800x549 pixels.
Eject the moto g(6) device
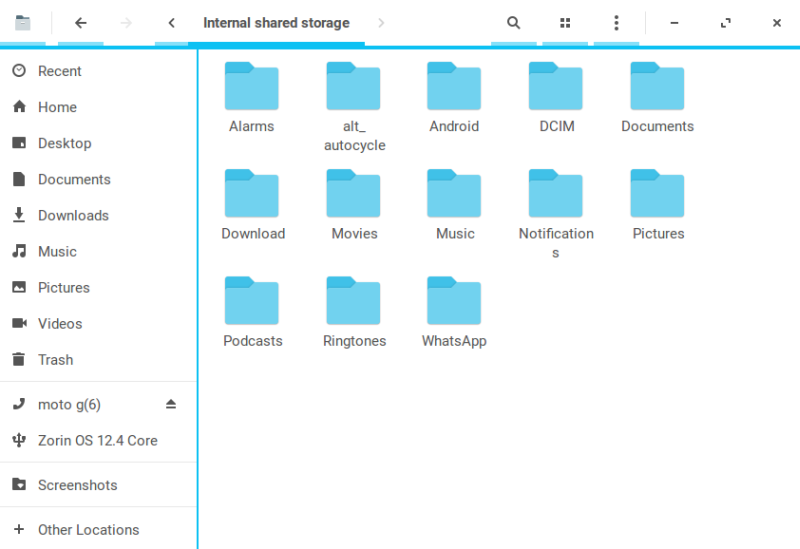pos(170,404)
